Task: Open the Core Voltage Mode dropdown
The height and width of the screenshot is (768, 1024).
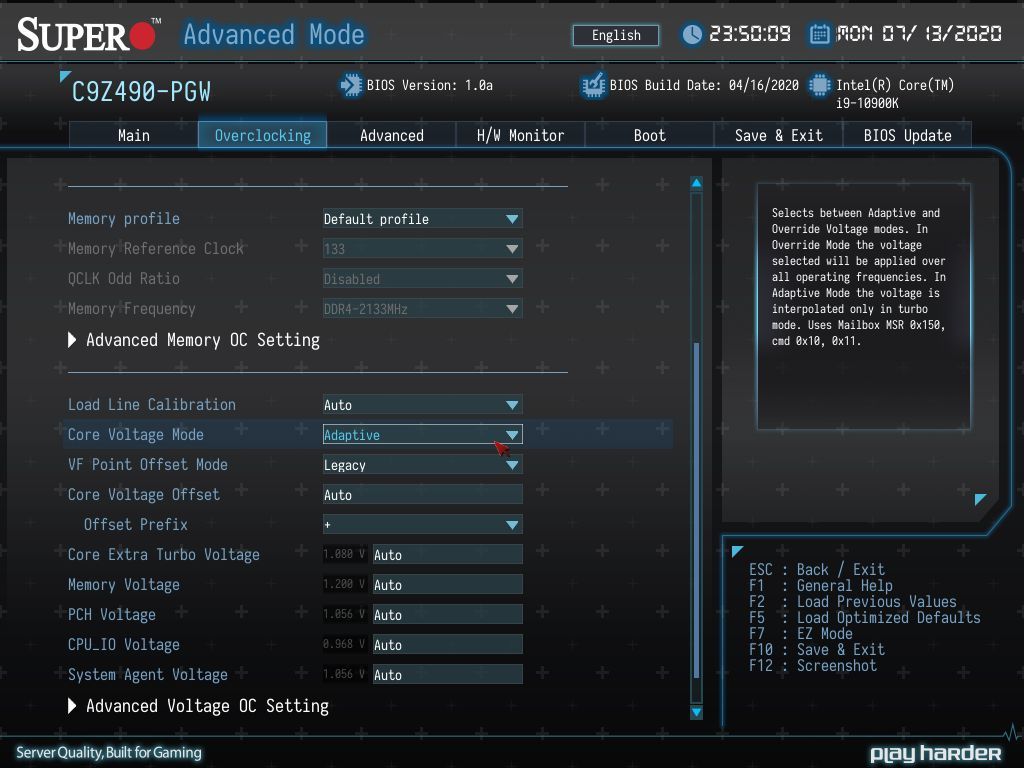Action: 423,435
